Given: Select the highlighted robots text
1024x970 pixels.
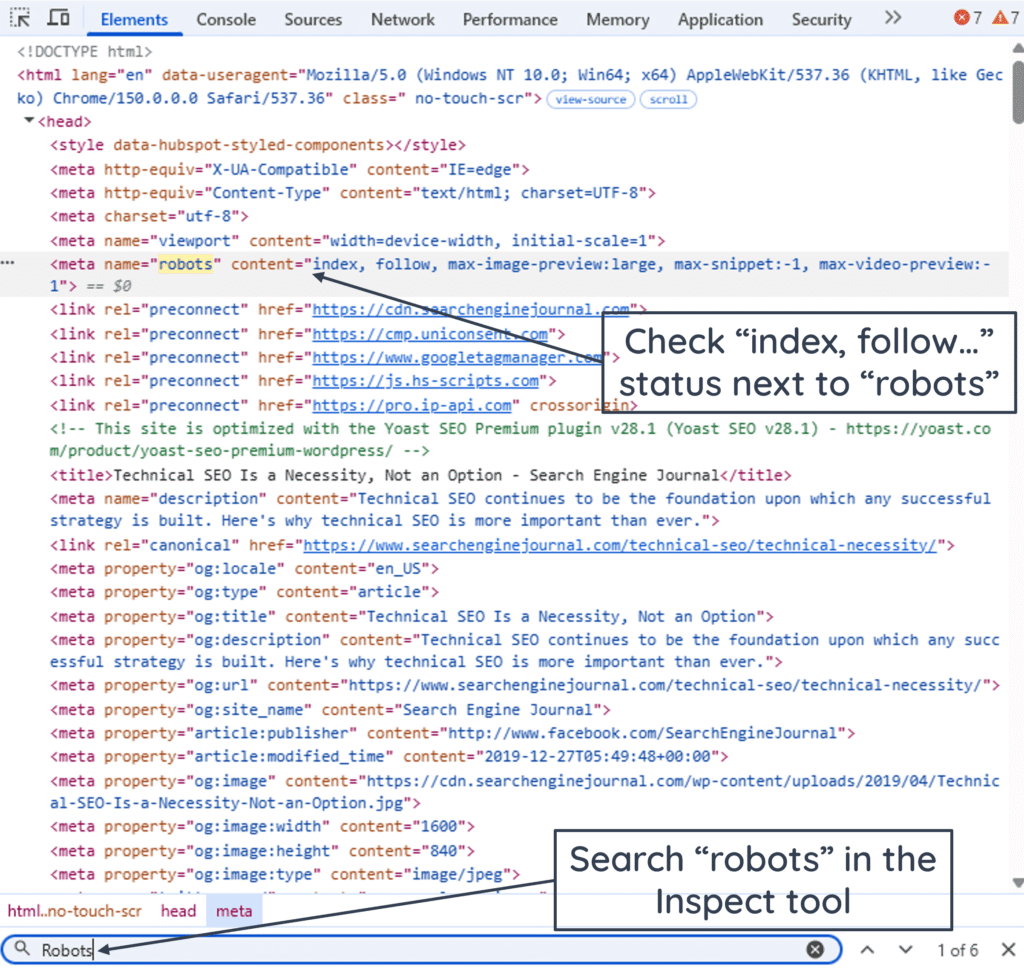Looking at the screenshot, I should 185,264.
